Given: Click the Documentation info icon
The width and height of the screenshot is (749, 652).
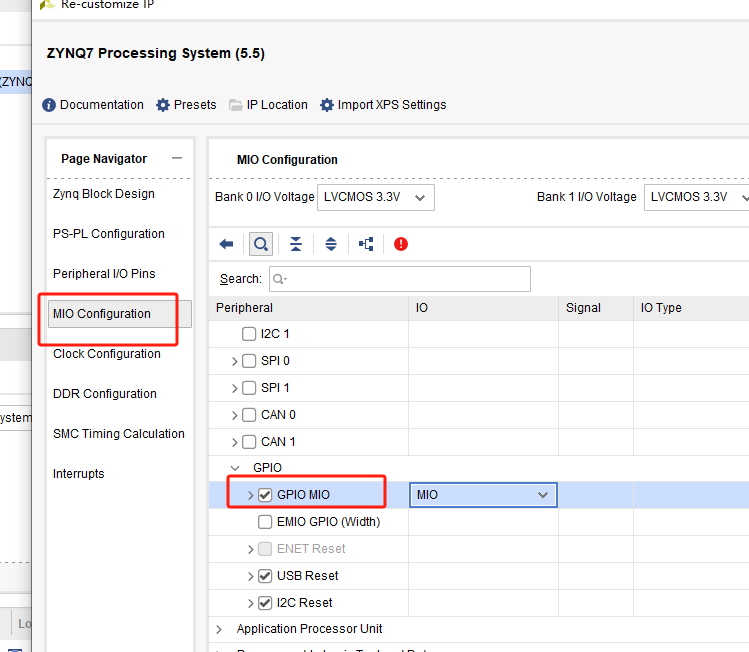Looking at the screenshot, I should pos(49,105).
